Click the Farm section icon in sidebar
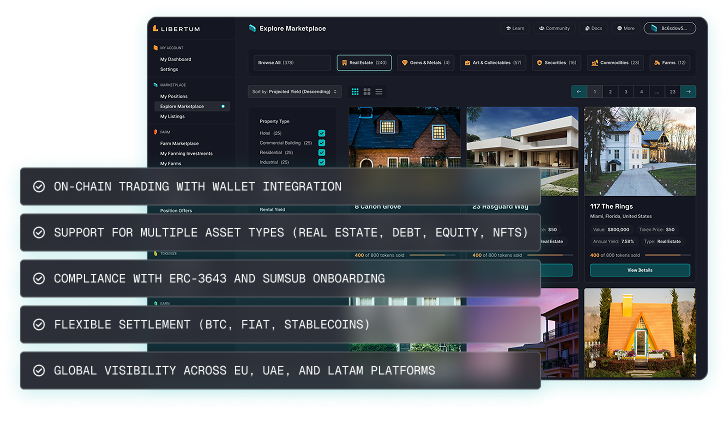Image resolution: width=728 pixels, height=426 pixels. [156, 132]
